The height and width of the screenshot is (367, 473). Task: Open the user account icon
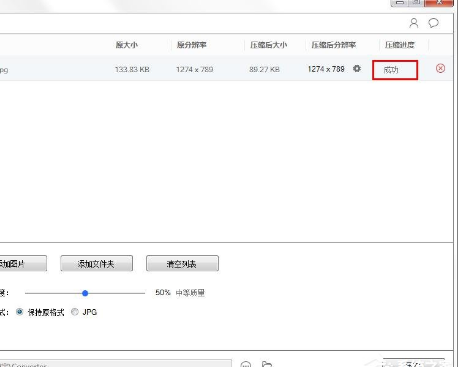pyautogui.click(x=414, y=23)
